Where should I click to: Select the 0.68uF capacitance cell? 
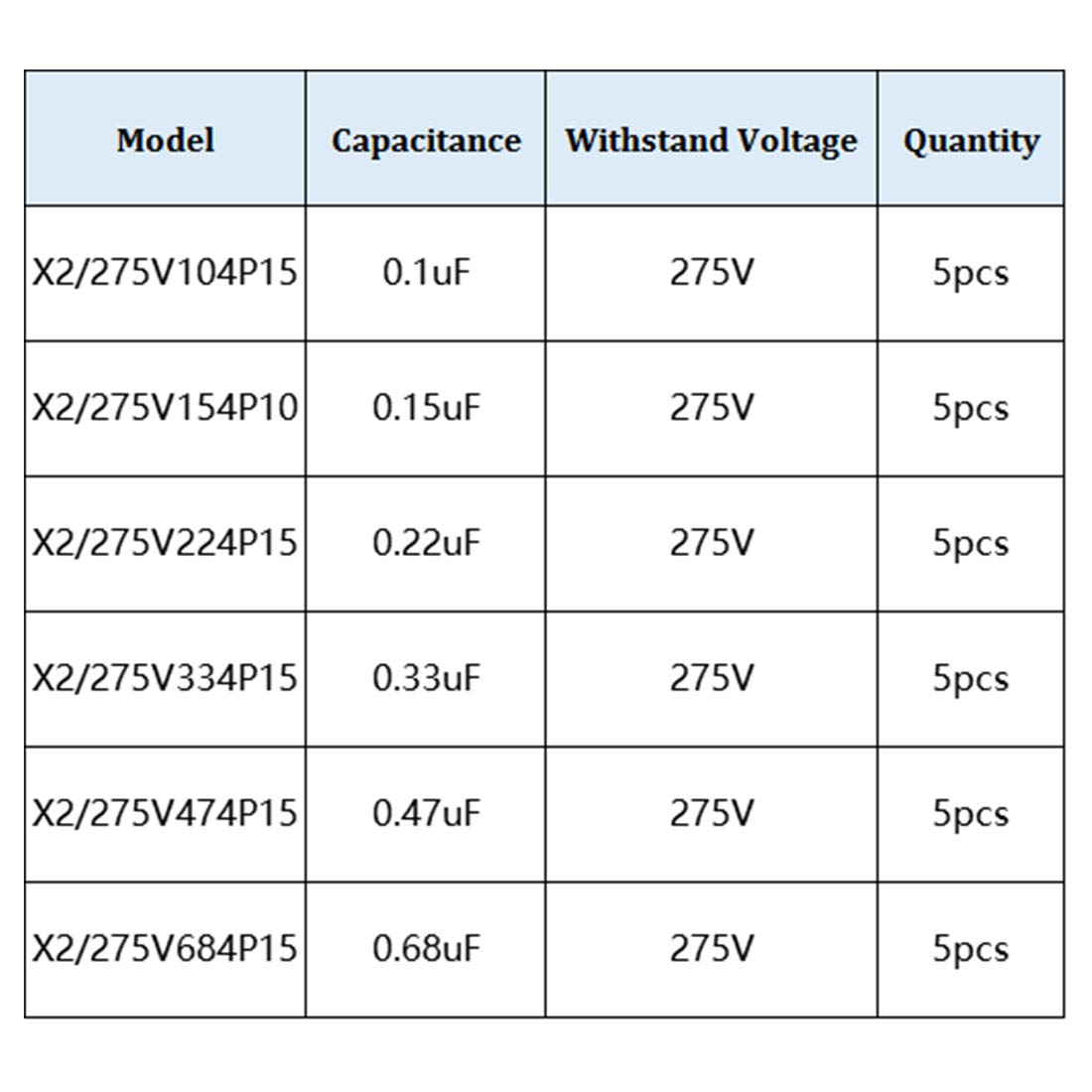pos(426,948)
